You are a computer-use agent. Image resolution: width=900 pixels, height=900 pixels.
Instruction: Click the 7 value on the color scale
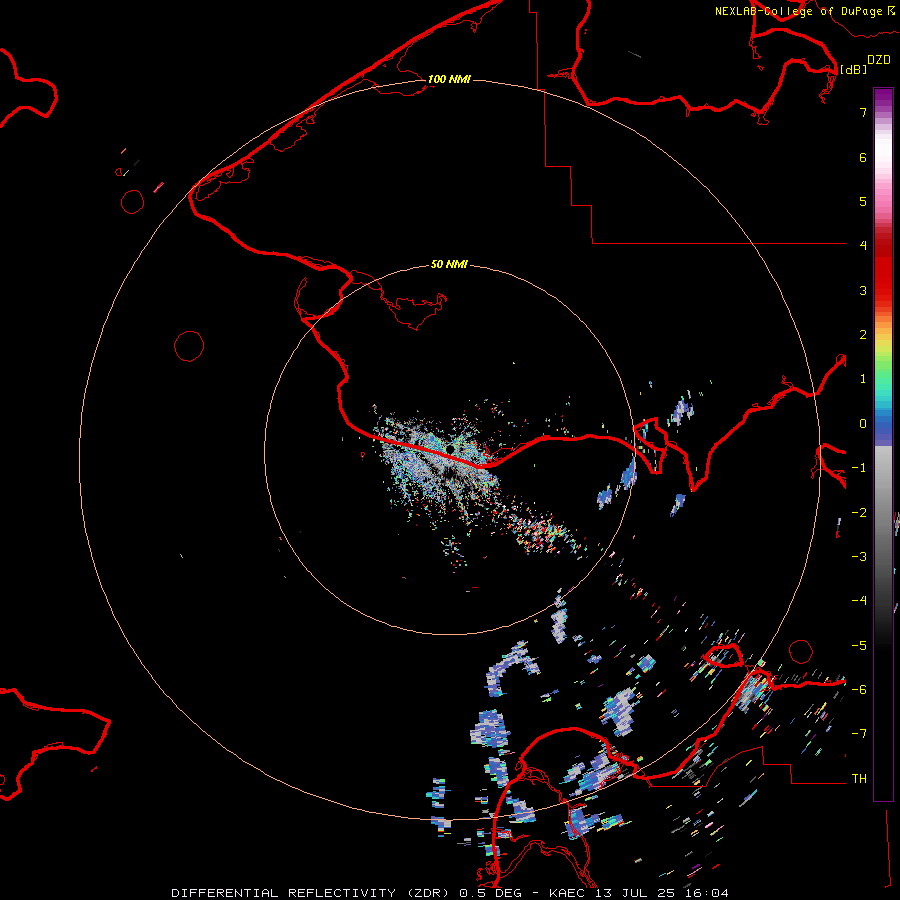(x=863, y=112)
